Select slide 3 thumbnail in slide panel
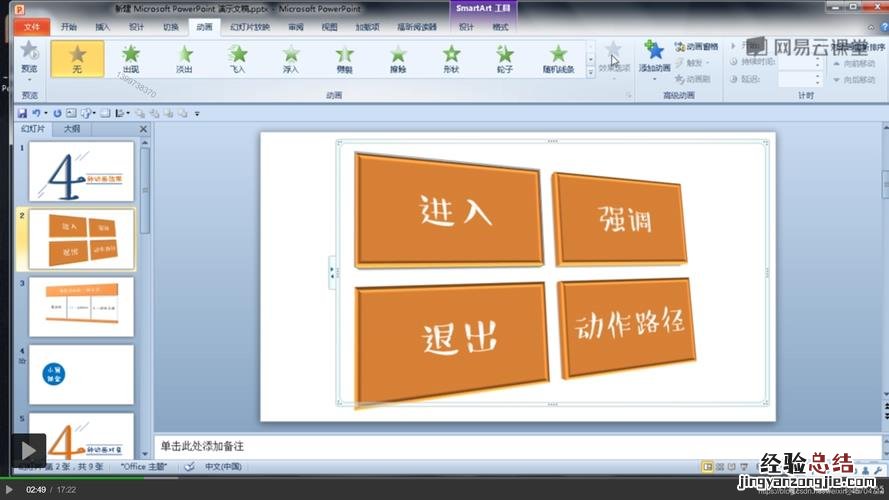 (x=81, y=307)
